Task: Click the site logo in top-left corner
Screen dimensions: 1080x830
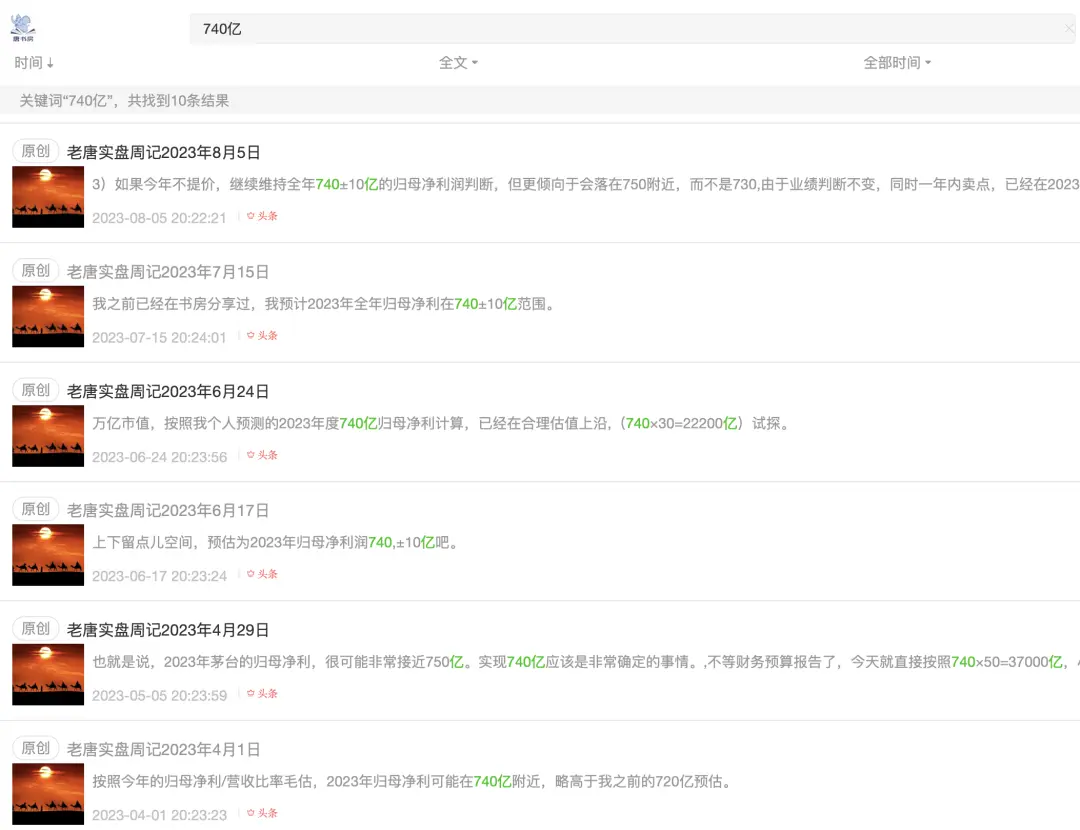Action: coord(23,28)
